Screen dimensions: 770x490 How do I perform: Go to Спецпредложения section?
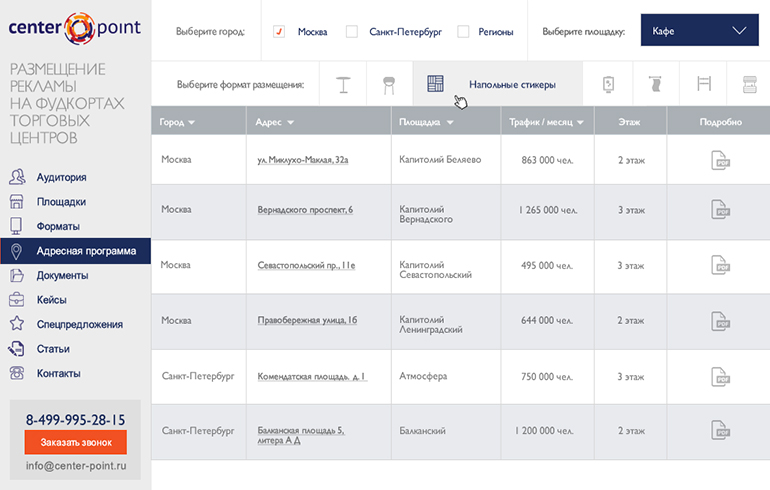(80, 325)
